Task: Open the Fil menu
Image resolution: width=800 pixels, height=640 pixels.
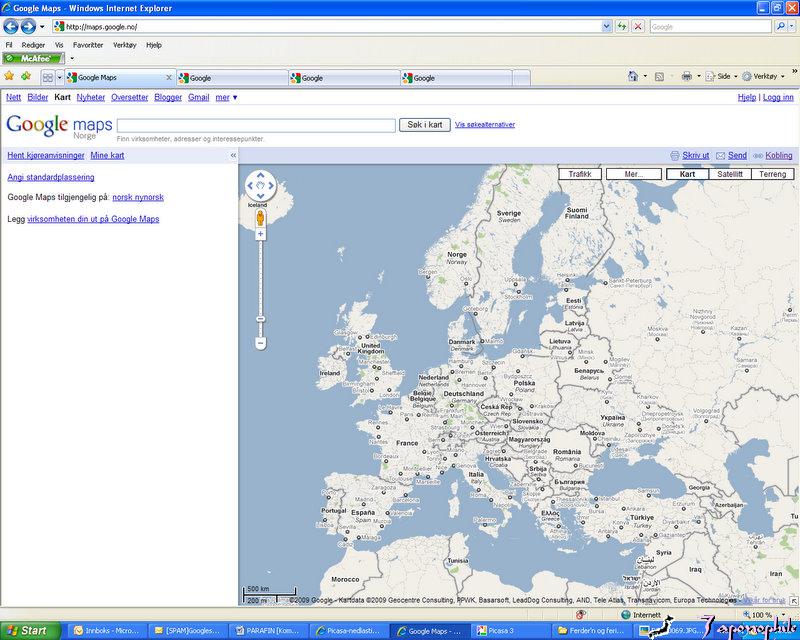Action: [9, 45]
